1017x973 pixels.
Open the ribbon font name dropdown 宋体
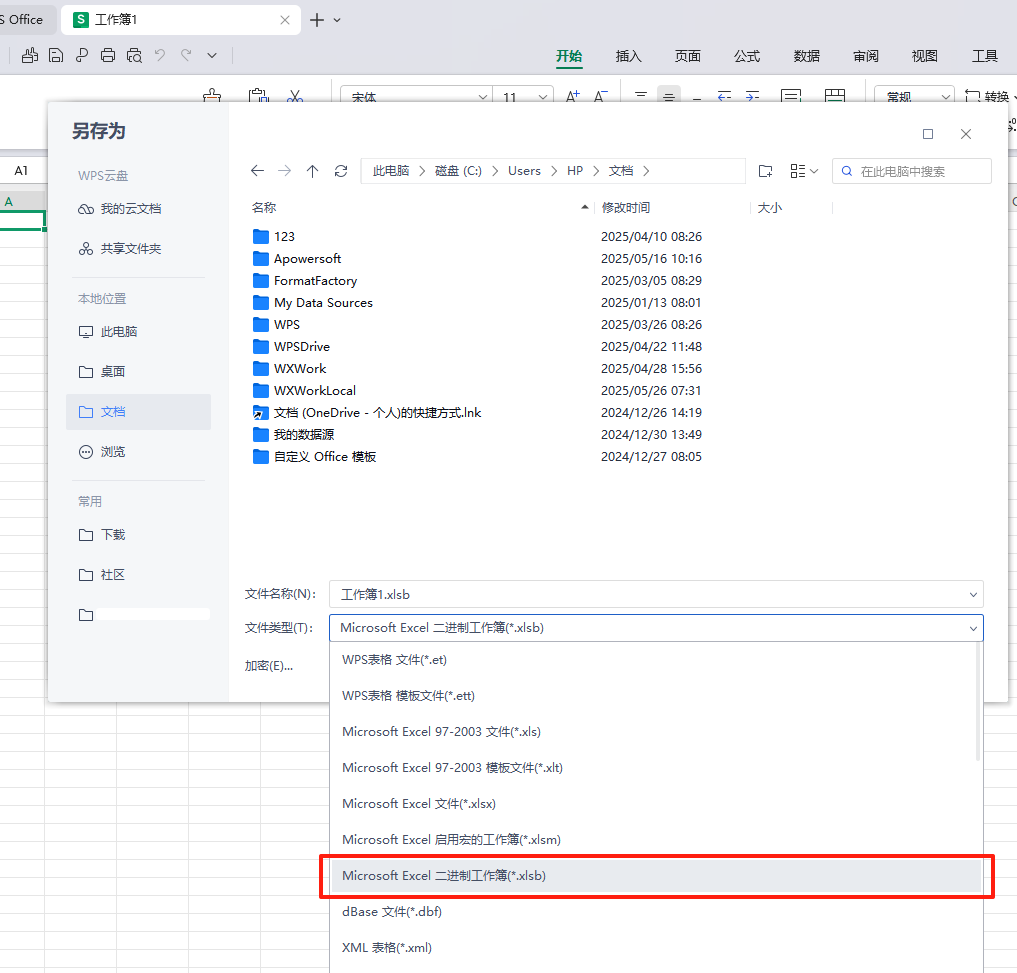tap(483, 97)
